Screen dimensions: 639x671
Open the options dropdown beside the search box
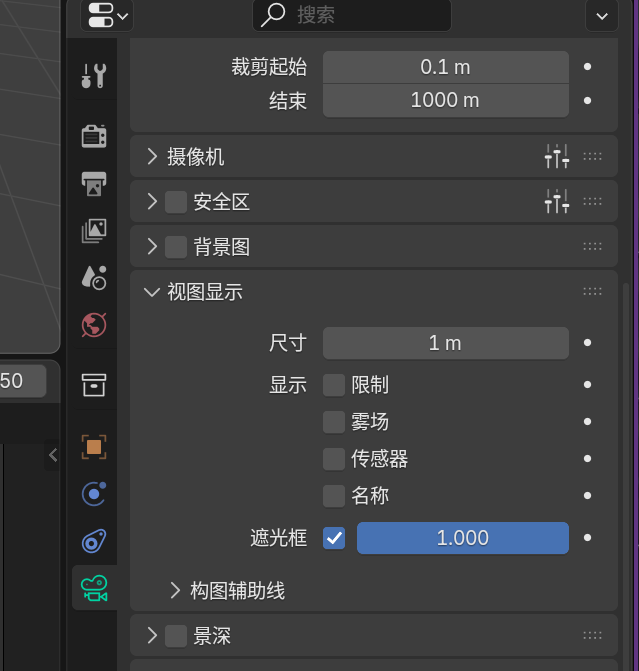[601, 15]
